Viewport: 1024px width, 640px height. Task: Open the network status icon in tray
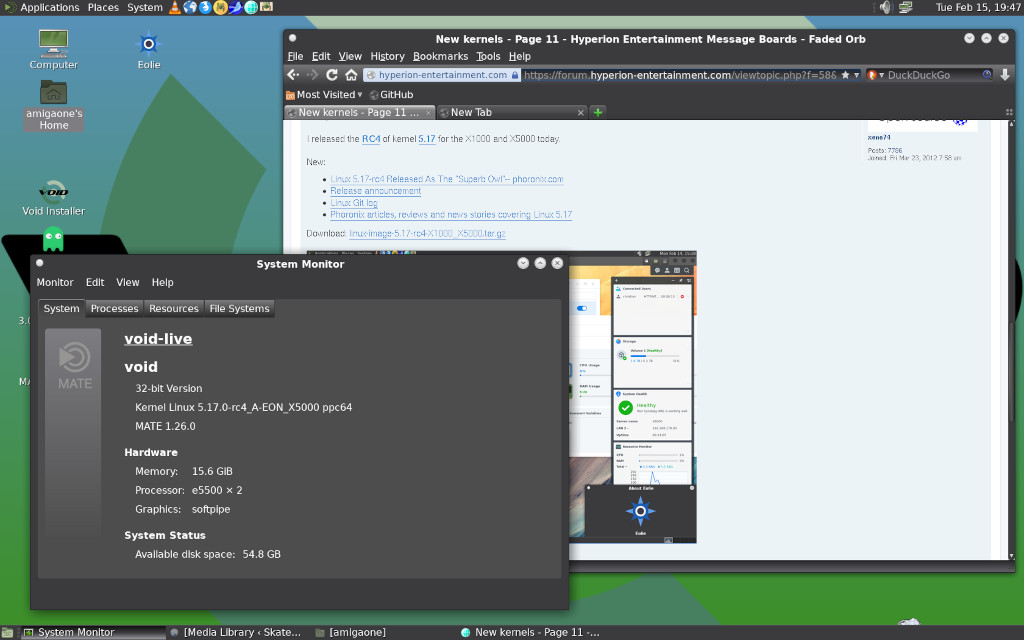(x=906, y=7)
